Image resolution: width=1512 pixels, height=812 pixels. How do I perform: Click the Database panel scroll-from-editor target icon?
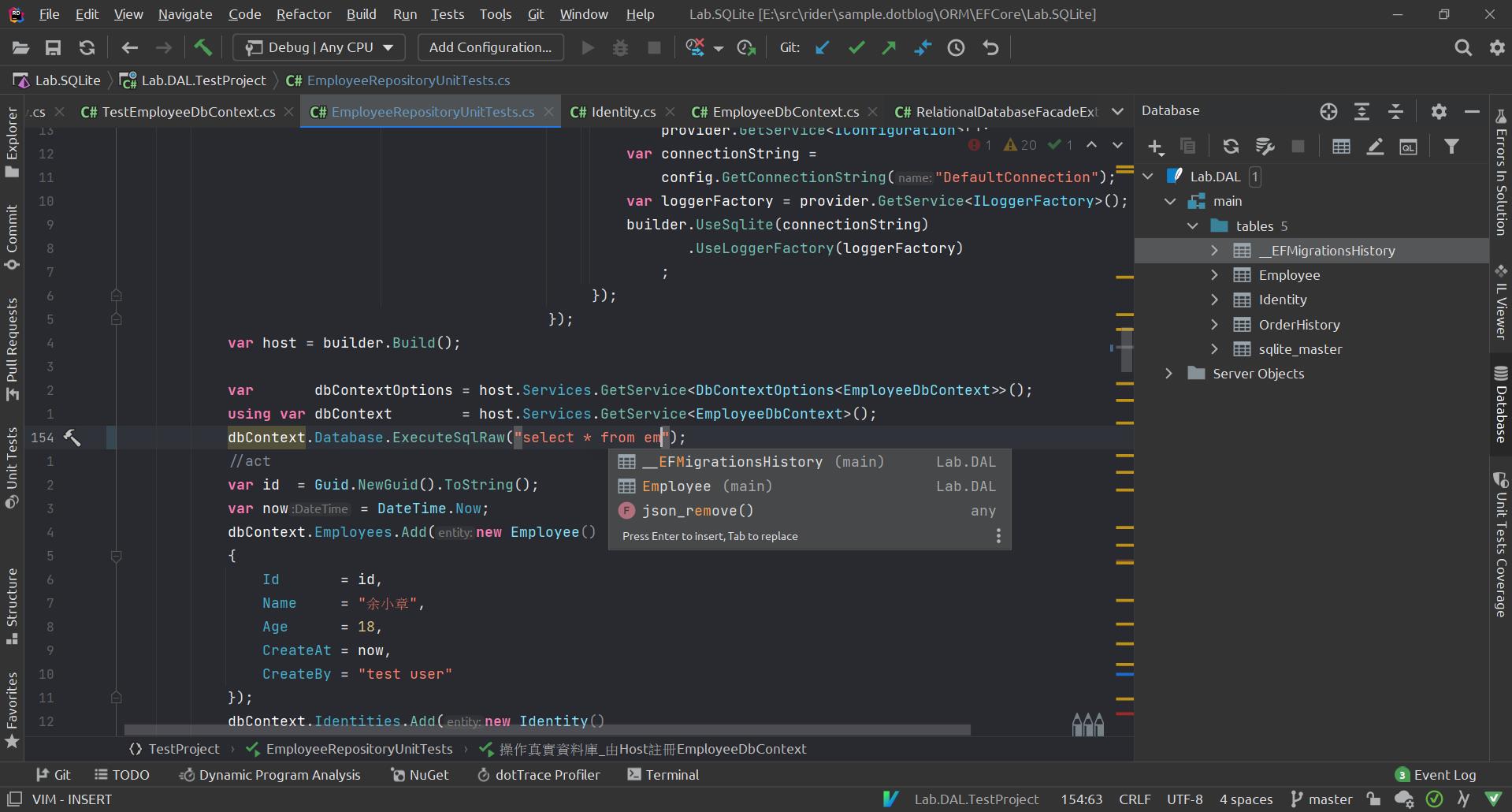pyautogui.click(x=1328, y=112)
